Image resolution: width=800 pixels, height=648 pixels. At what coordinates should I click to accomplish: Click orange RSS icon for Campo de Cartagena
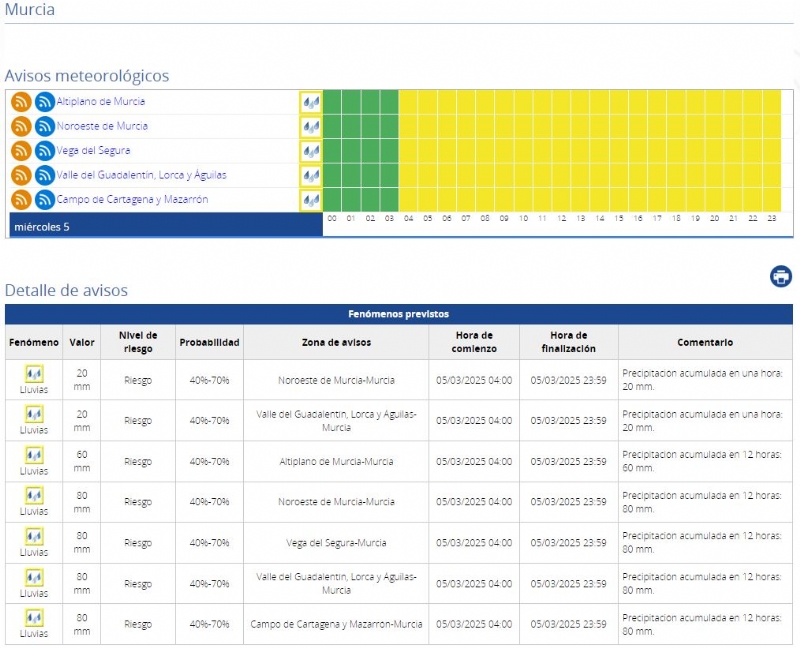[21, 200]
